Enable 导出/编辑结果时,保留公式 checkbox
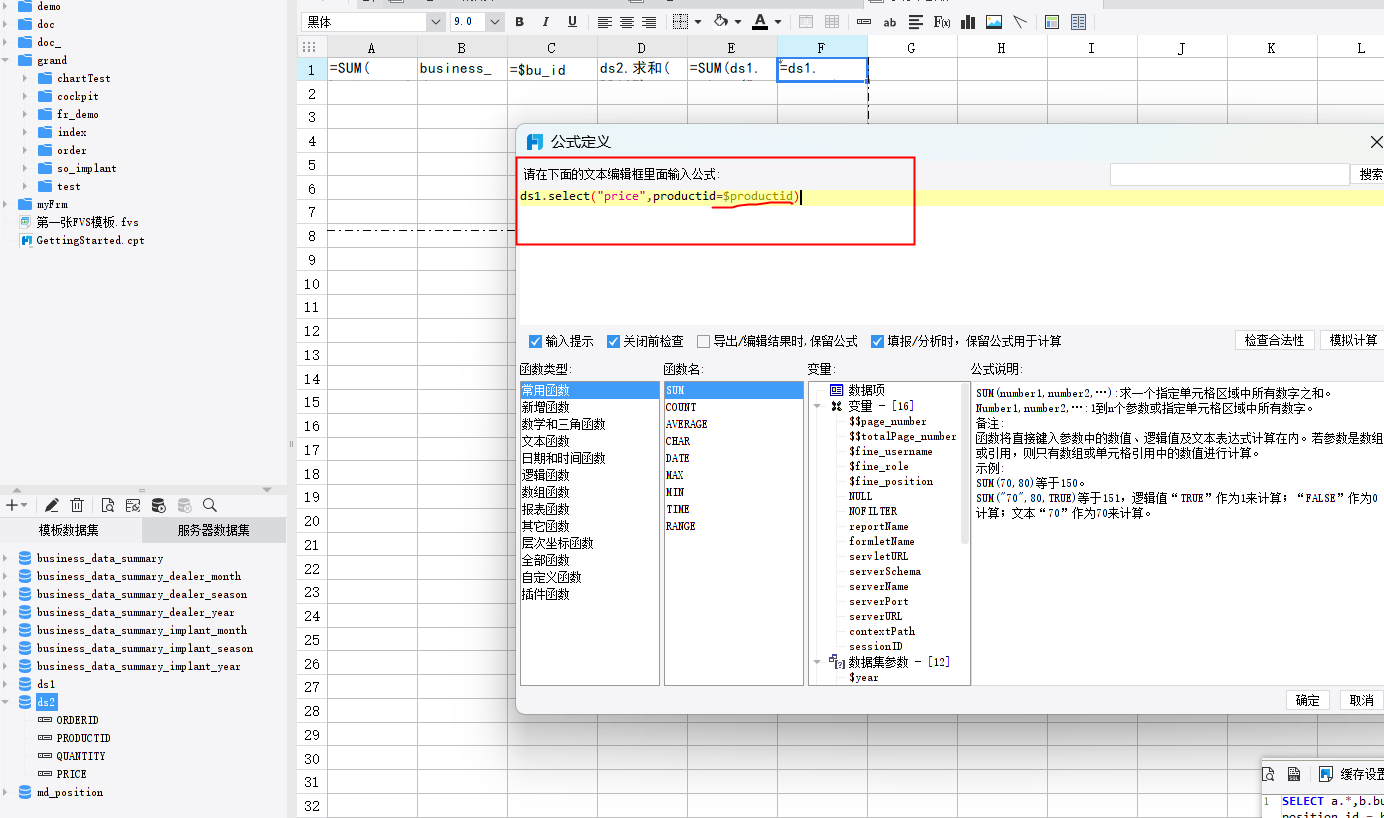The image size is (1384, 818). pos(704,341)
